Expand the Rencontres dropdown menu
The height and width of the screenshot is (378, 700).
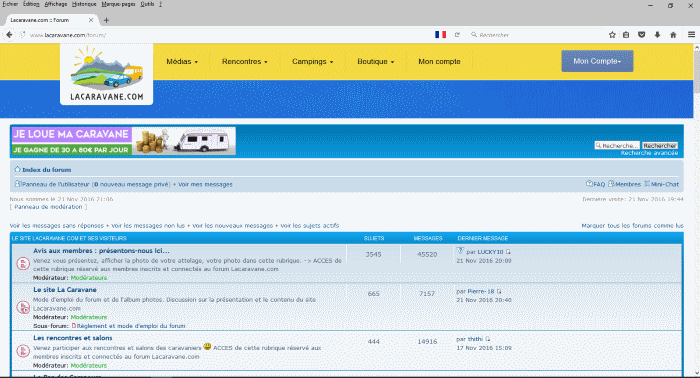(x=245, y=62)
